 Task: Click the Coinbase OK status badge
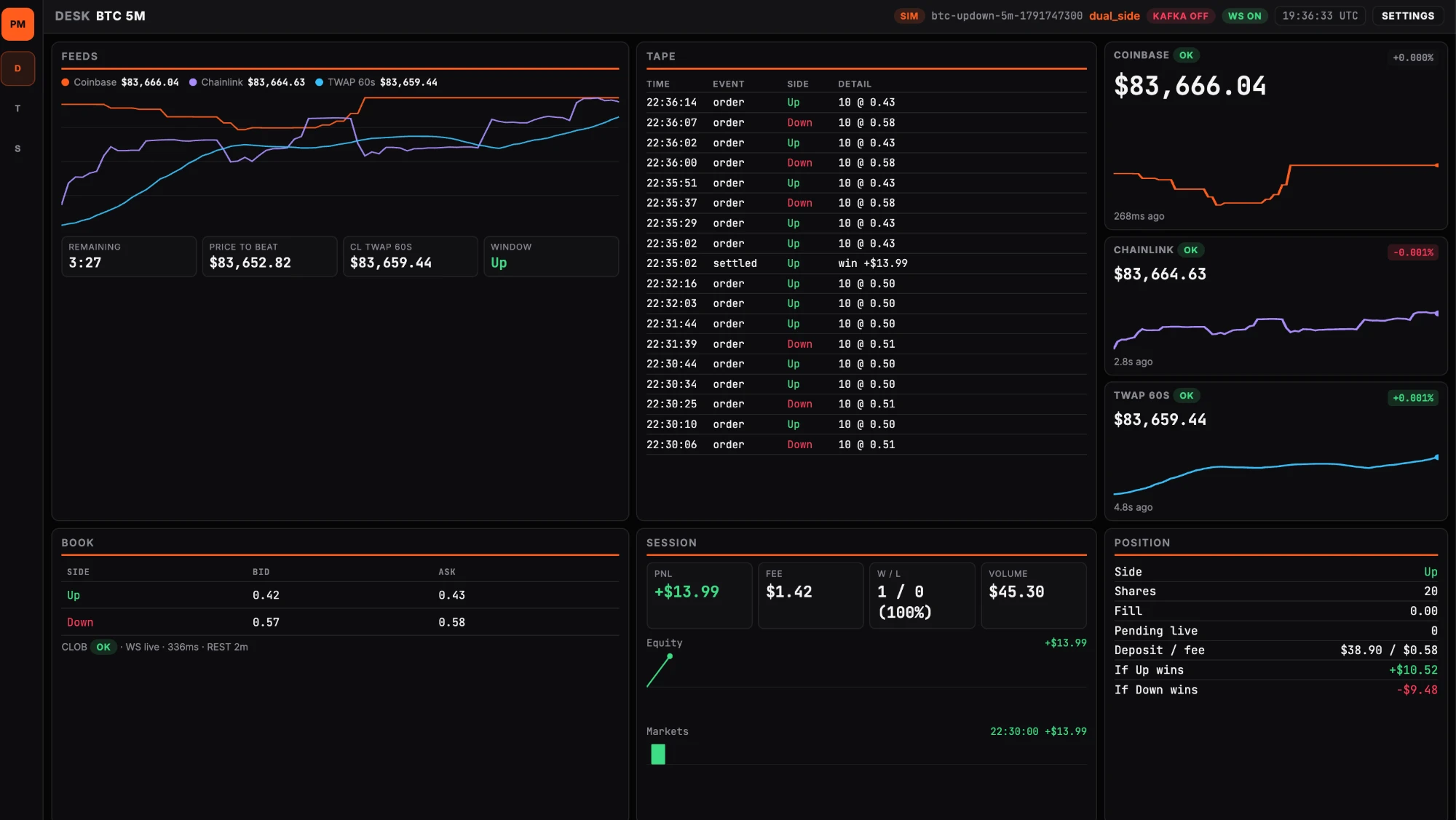[x=1186, y=55]
